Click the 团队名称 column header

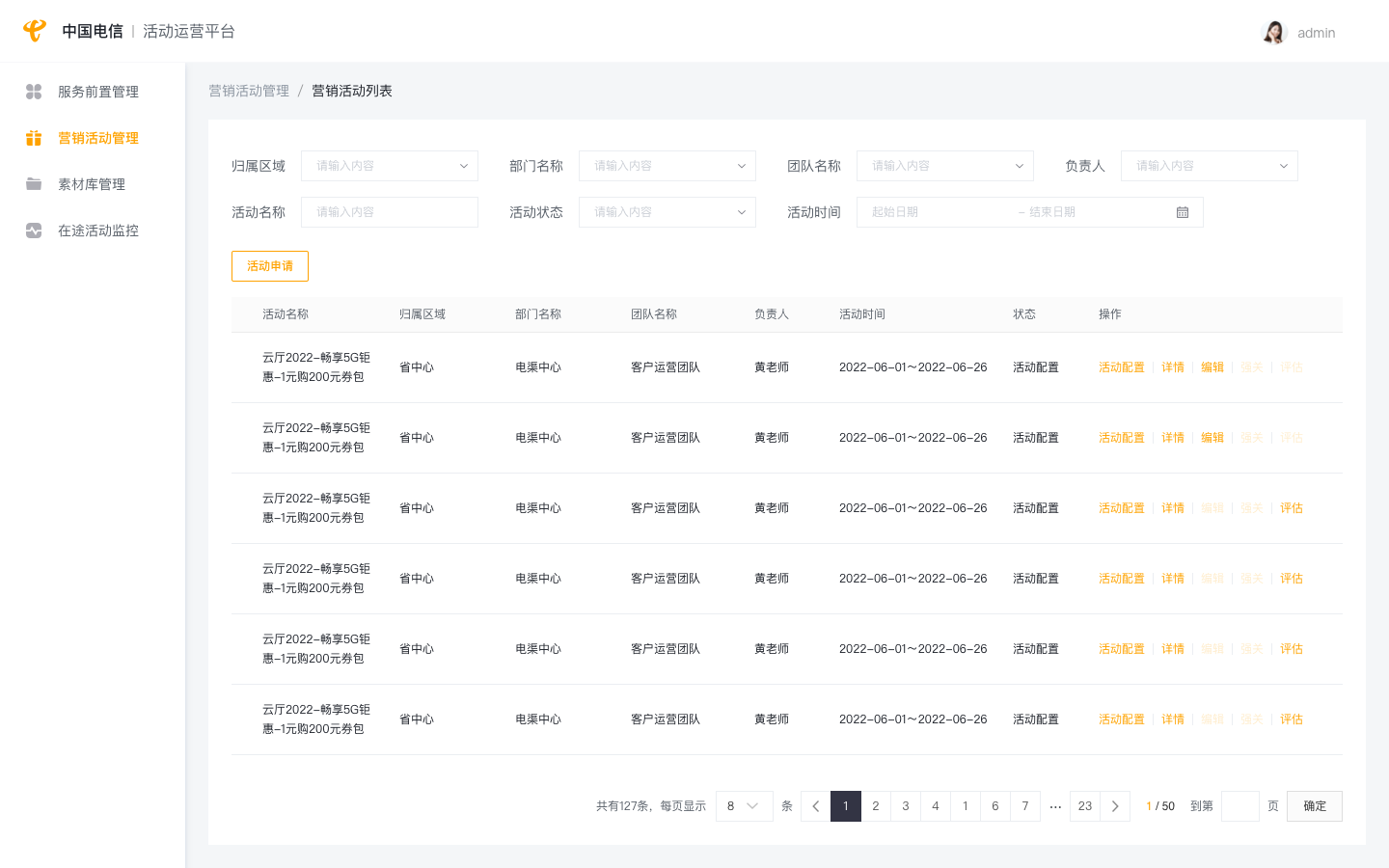[x=654, y=314]
